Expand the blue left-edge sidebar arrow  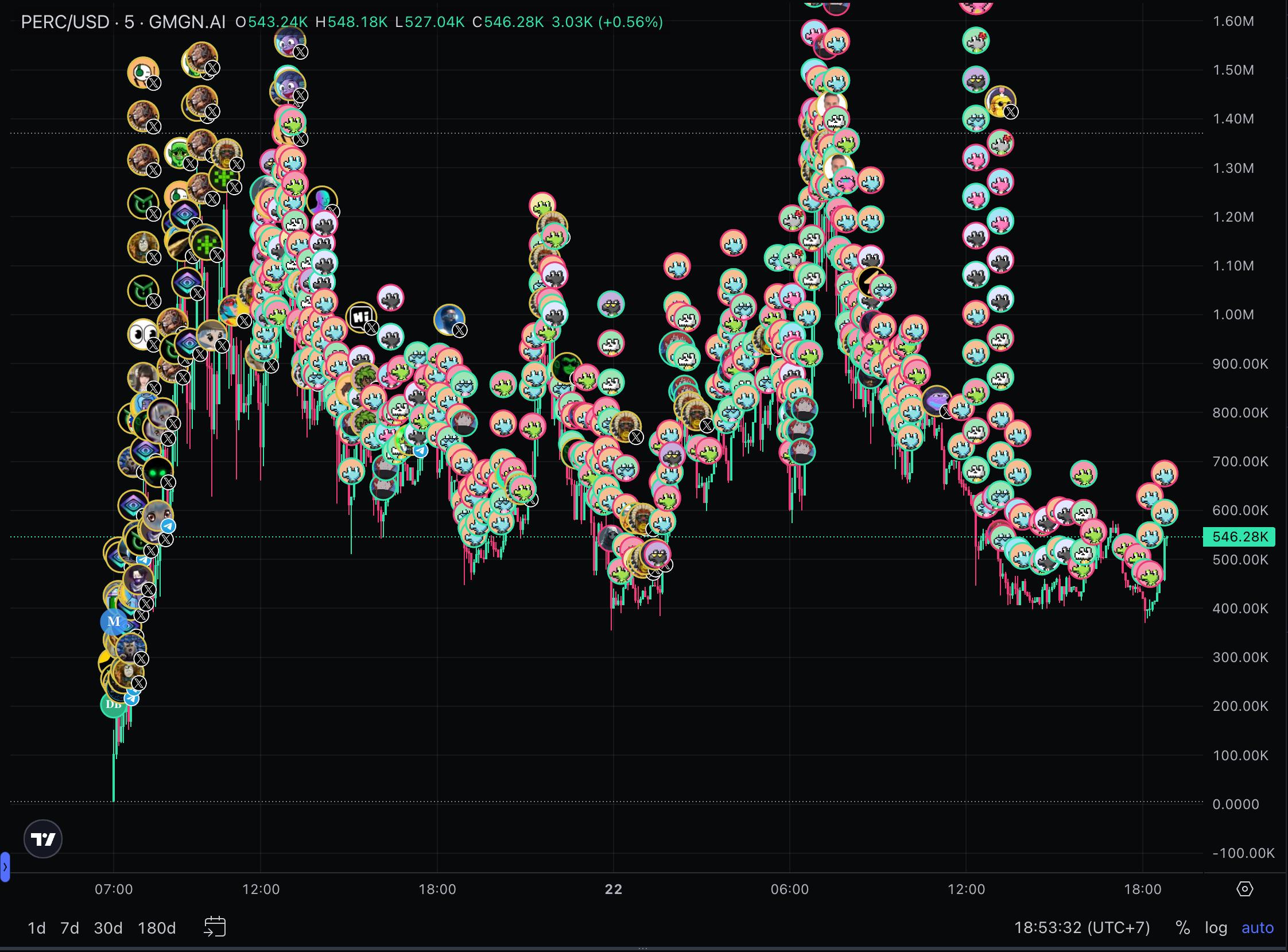tap(5, 866)
